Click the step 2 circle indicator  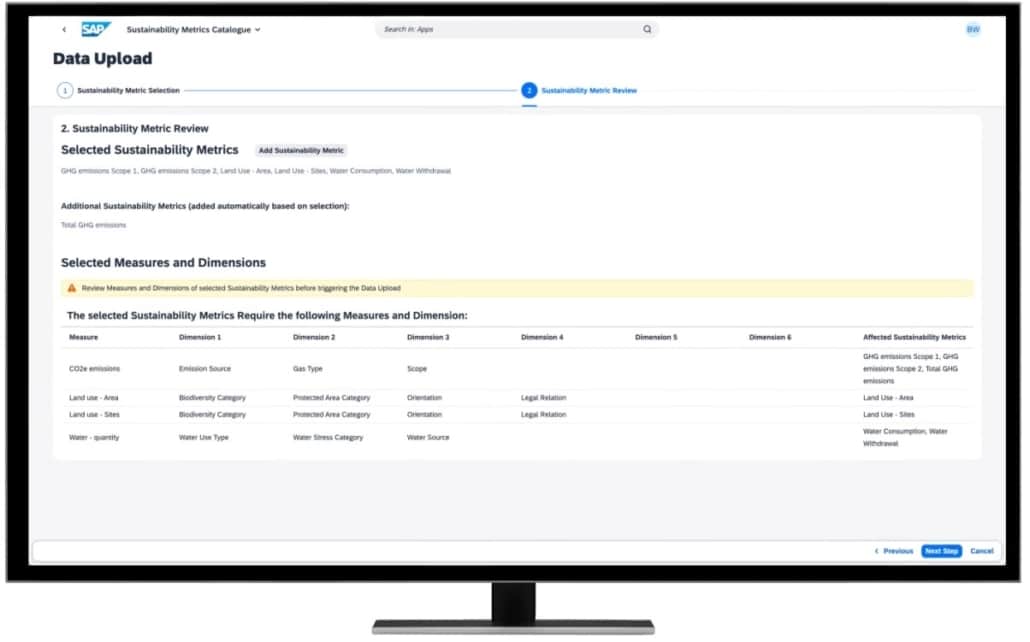coord(527,89)
